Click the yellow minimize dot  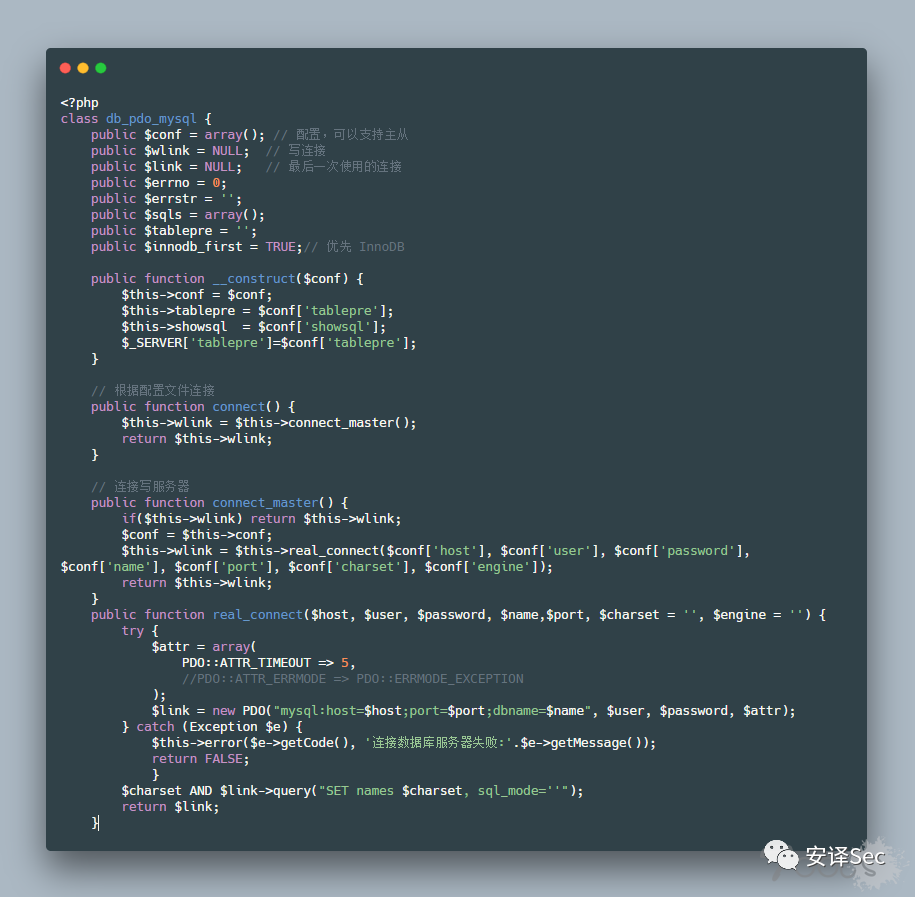[83, 68]
